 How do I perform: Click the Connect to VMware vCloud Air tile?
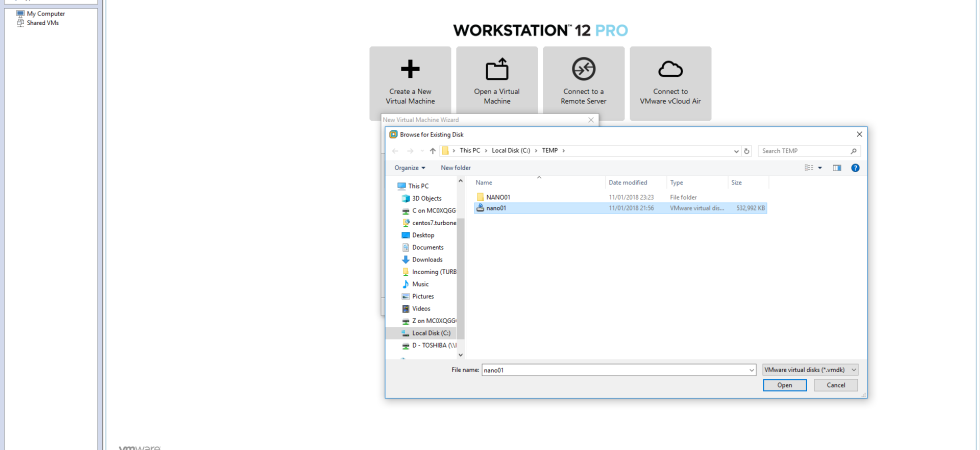[670, 83]
